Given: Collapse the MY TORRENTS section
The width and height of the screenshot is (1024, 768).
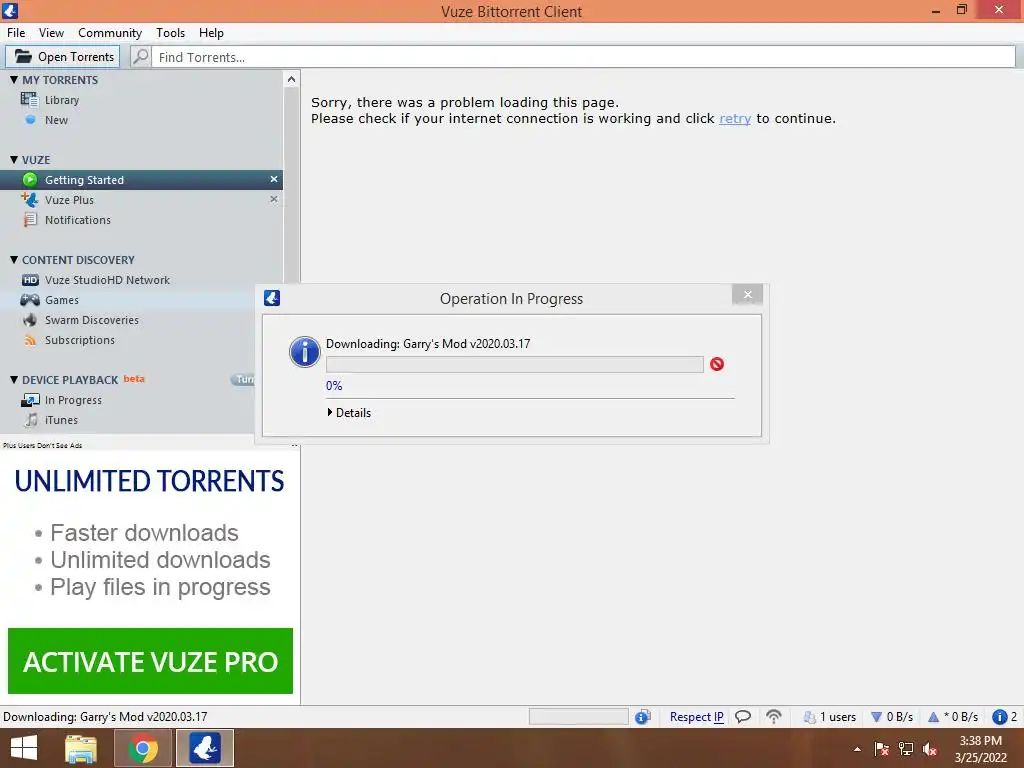Looking at the screenshot, I should [14, 80].
